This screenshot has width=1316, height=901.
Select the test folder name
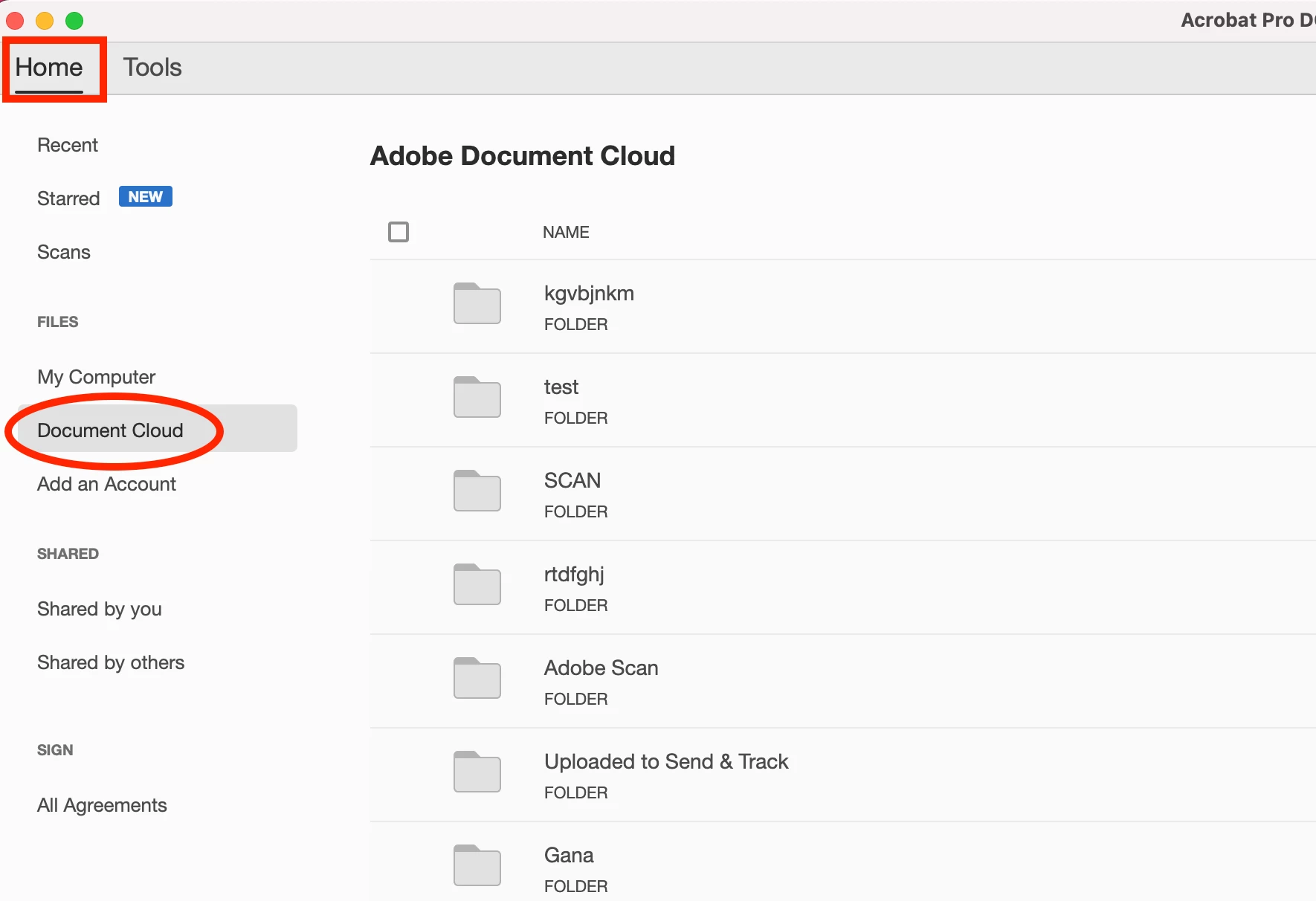click(561, 387)
